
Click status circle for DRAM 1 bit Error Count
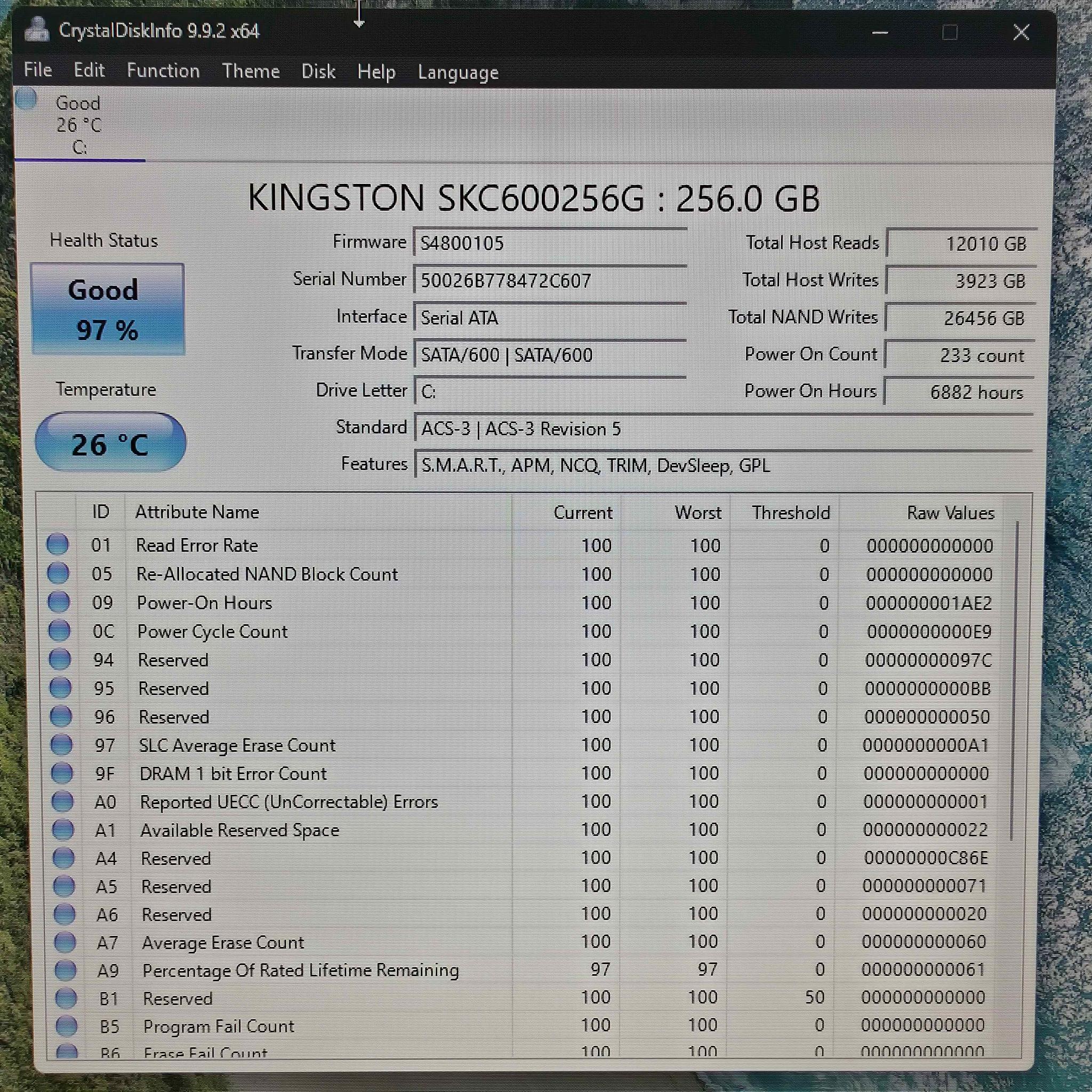[x=62, y=773]
